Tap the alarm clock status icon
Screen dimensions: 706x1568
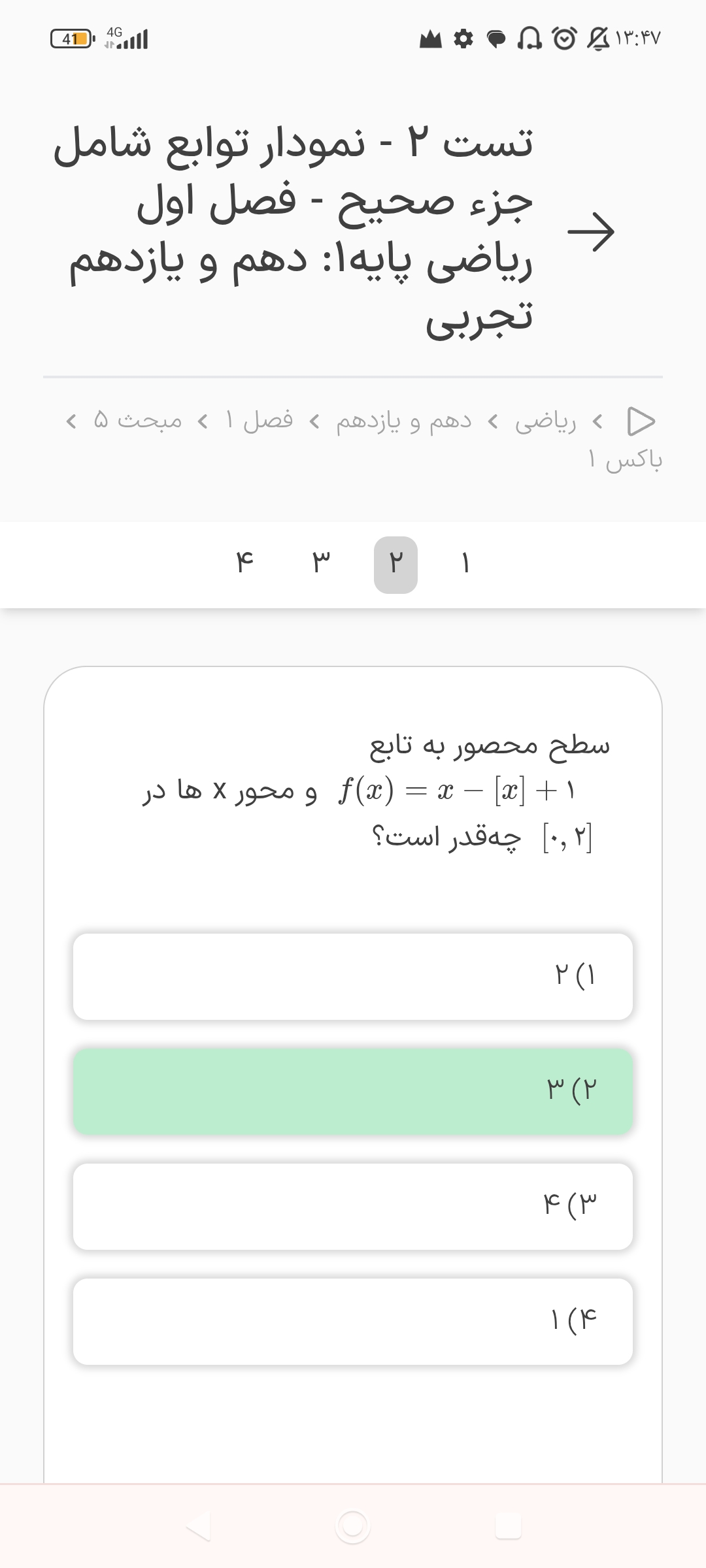tap(564, 39)
